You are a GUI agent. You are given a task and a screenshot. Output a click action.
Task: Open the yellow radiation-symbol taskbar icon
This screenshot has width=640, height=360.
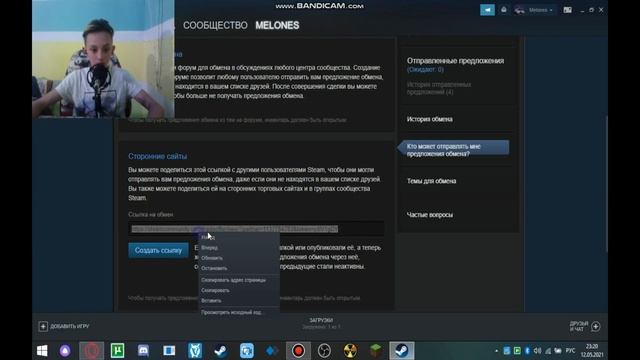tap(350, 351)
